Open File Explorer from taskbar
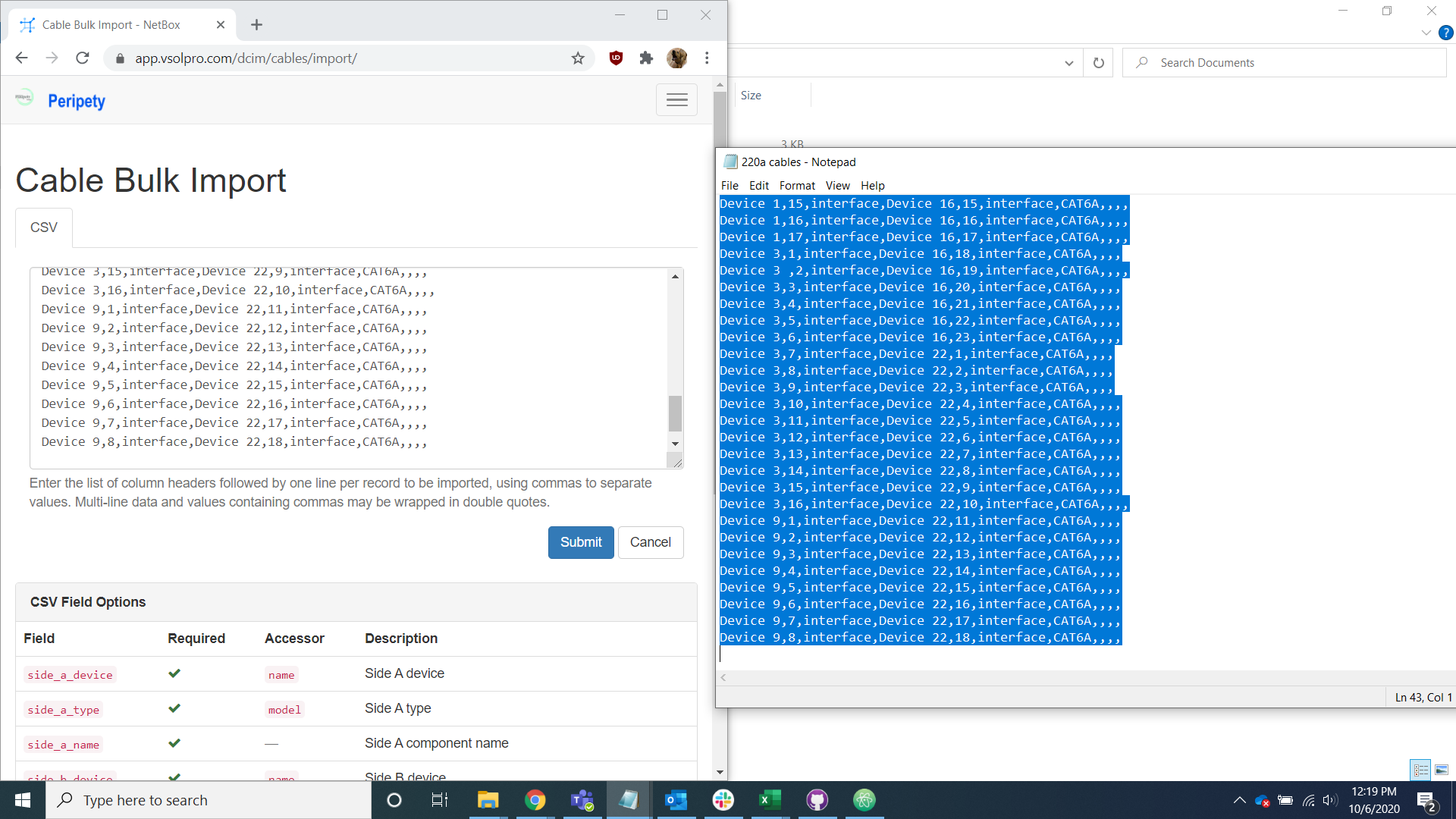Viewport: 1456px width, 819px height. [x=488, y=800]
